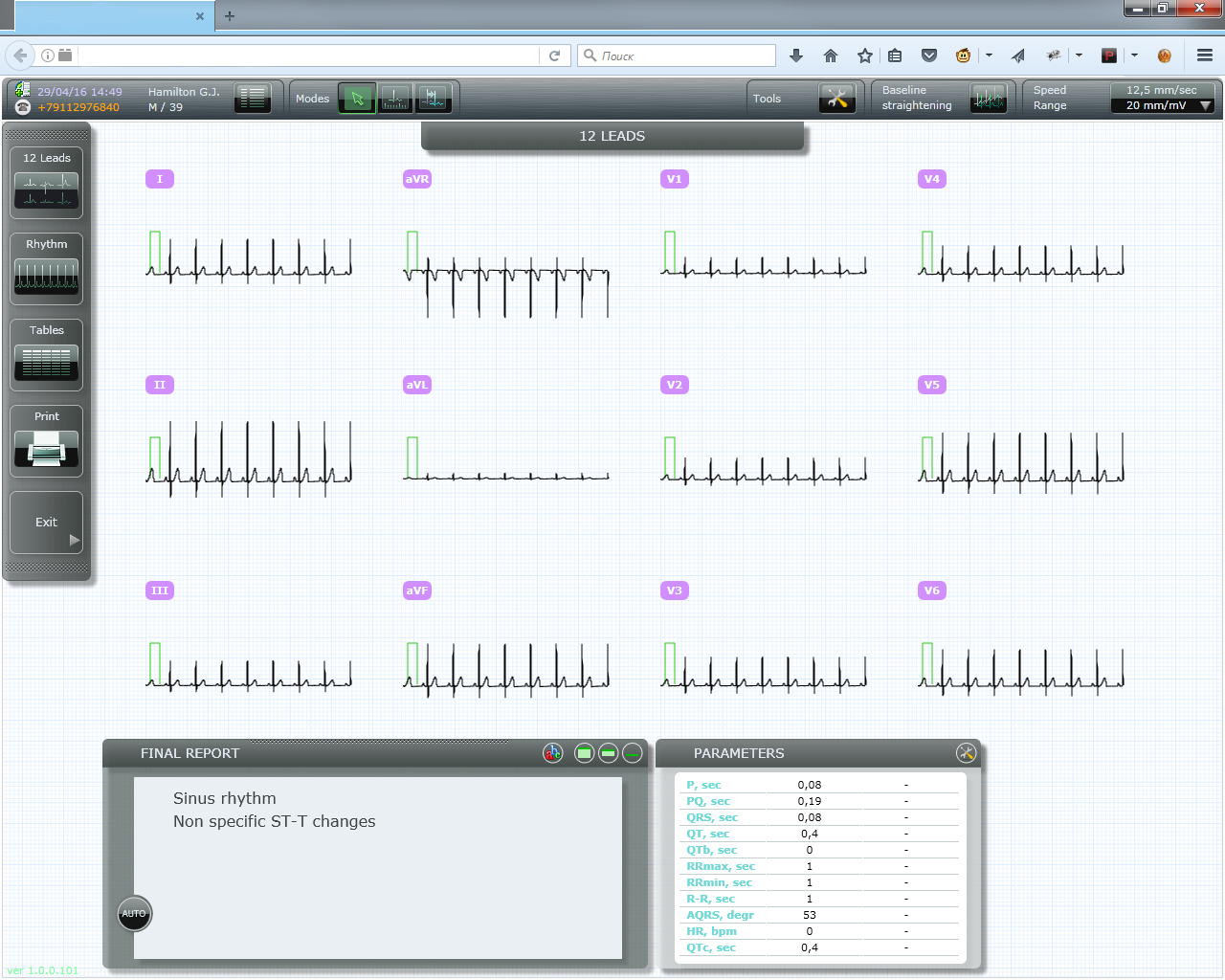This screenshot has height=980, width=1225.
Task: Click the "PQ, sec" parameter row
Action: pos(820,801)
